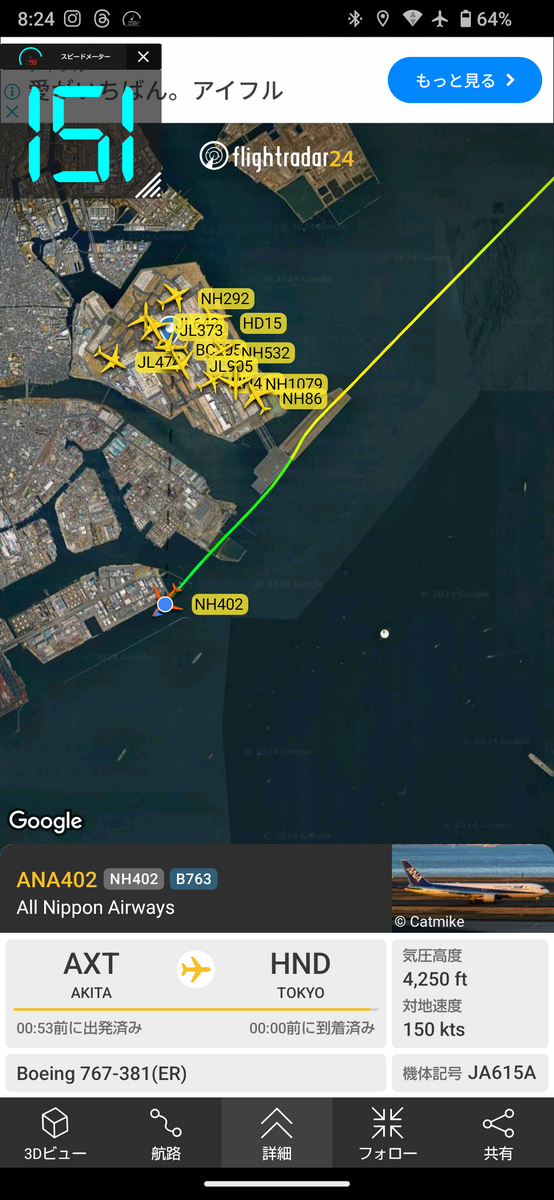This screenshot has height=1200, width=554.
Task: Choose the NH1079 aircraft label
Action: [294, 384]
